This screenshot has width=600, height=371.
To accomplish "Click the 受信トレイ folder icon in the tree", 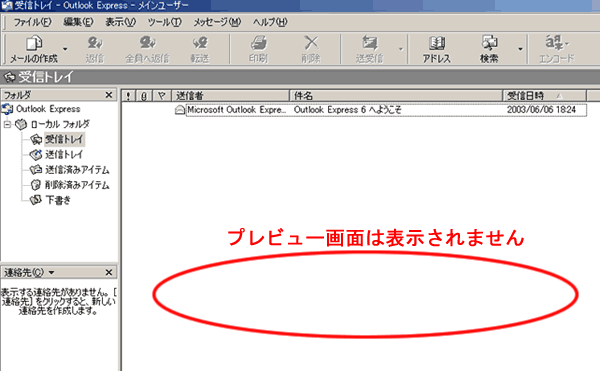I will (36, 140).
